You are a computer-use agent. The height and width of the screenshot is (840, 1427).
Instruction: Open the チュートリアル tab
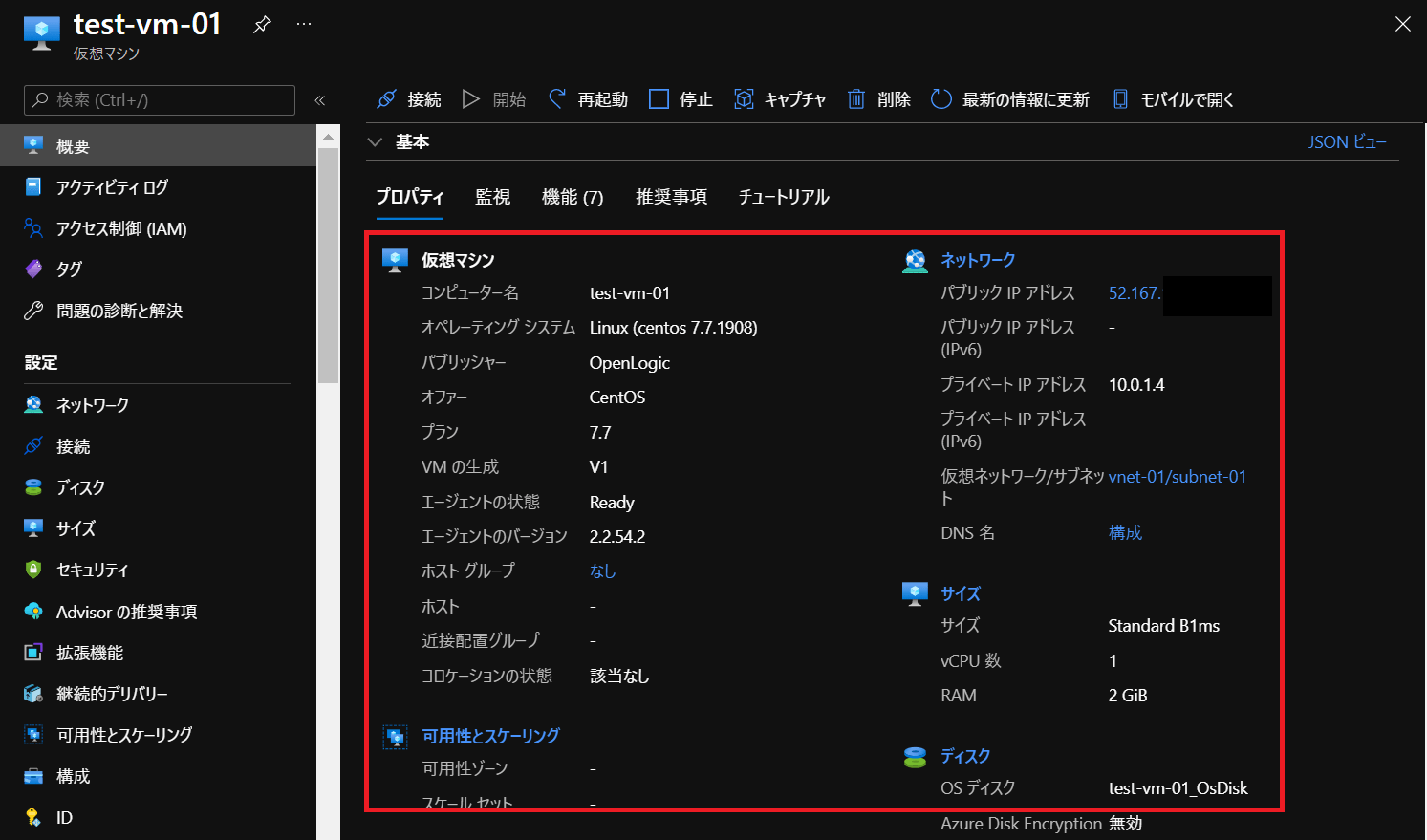tap(784, 197)
